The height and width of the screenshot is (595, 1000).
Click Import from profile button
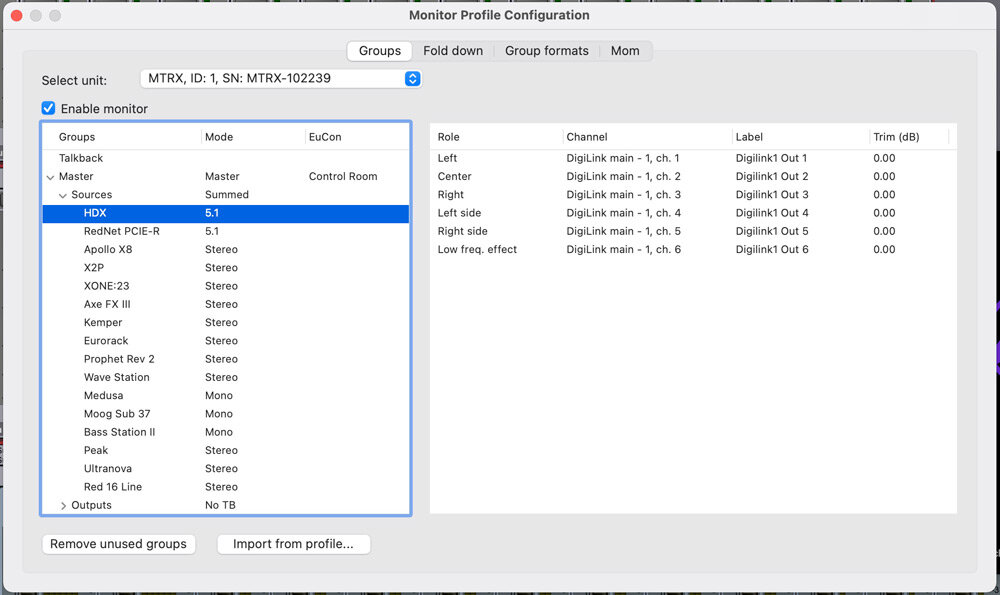tap(293, 544)
